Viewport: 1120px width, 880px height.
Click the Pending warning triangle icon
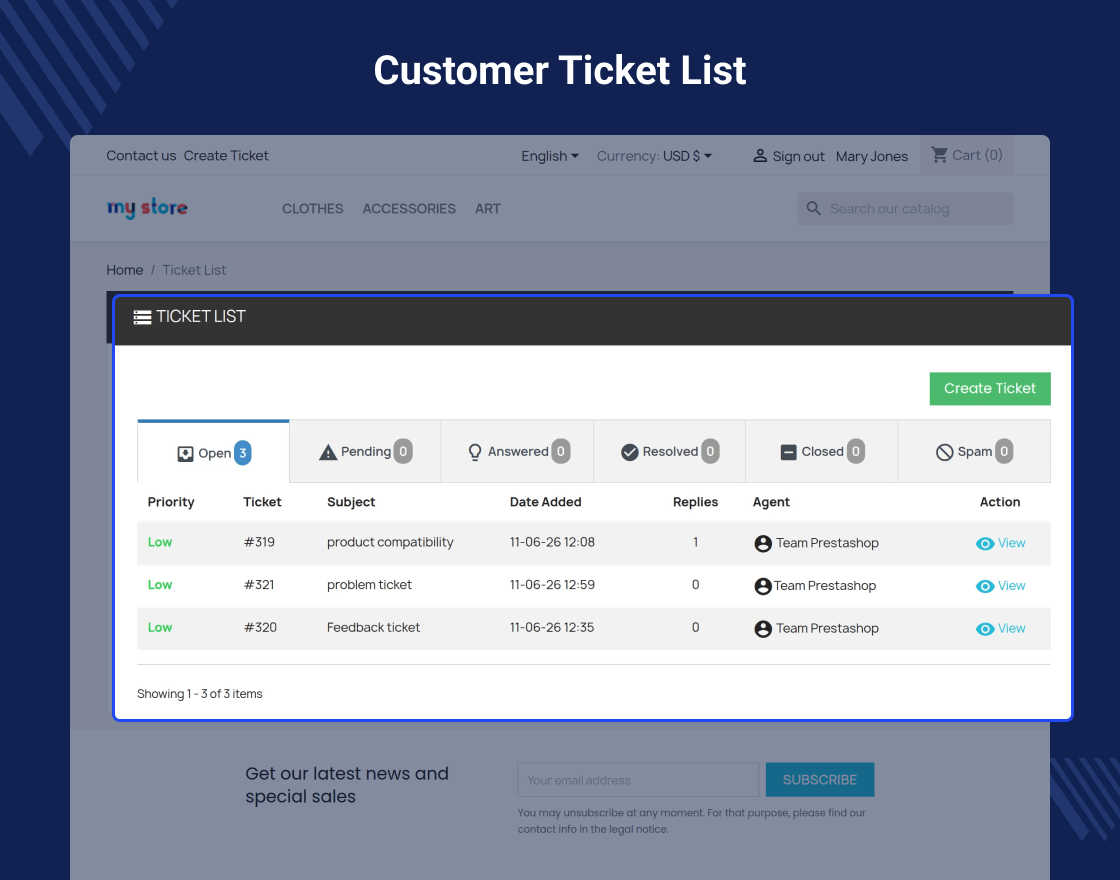tap(328, 452)
